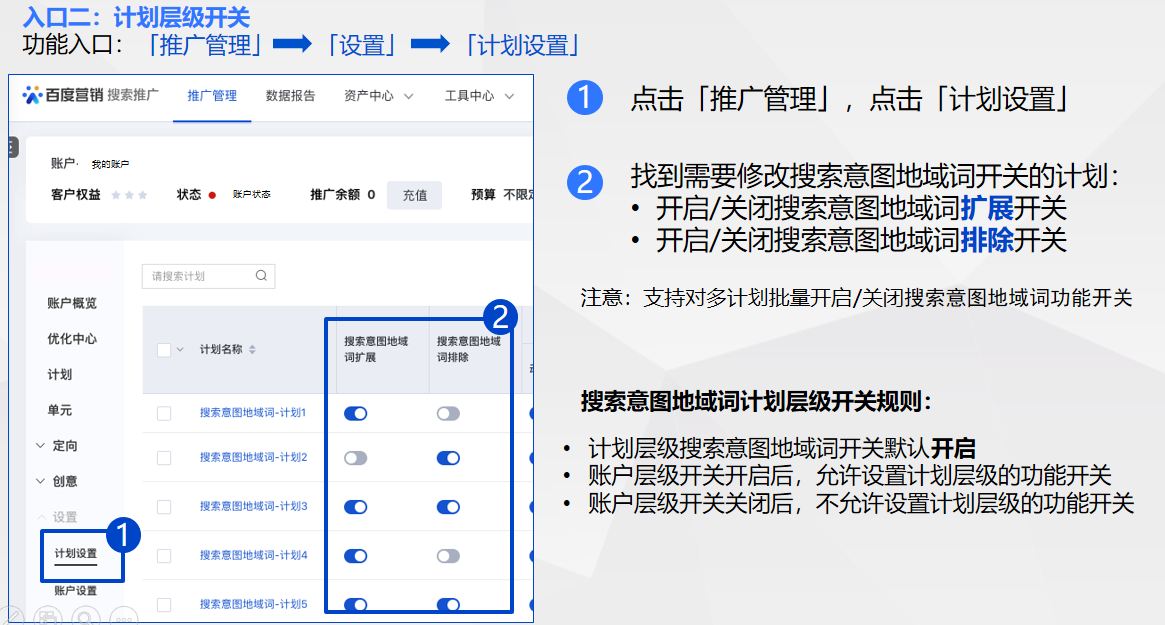Click the 客户权益 star rating icons
This screenshot has height=625, width=1165.
129,195
